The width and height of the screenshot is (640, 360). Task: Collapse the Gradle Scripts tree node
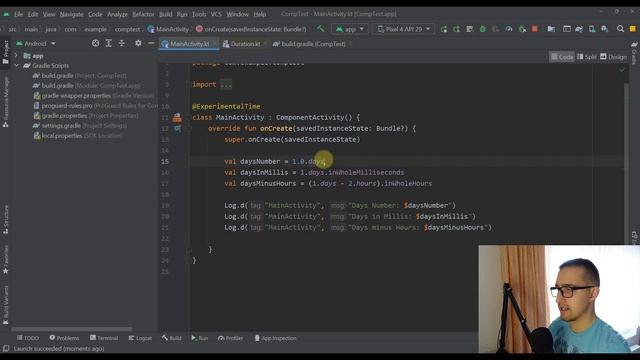pyautogui.click(x=16, y=65)
